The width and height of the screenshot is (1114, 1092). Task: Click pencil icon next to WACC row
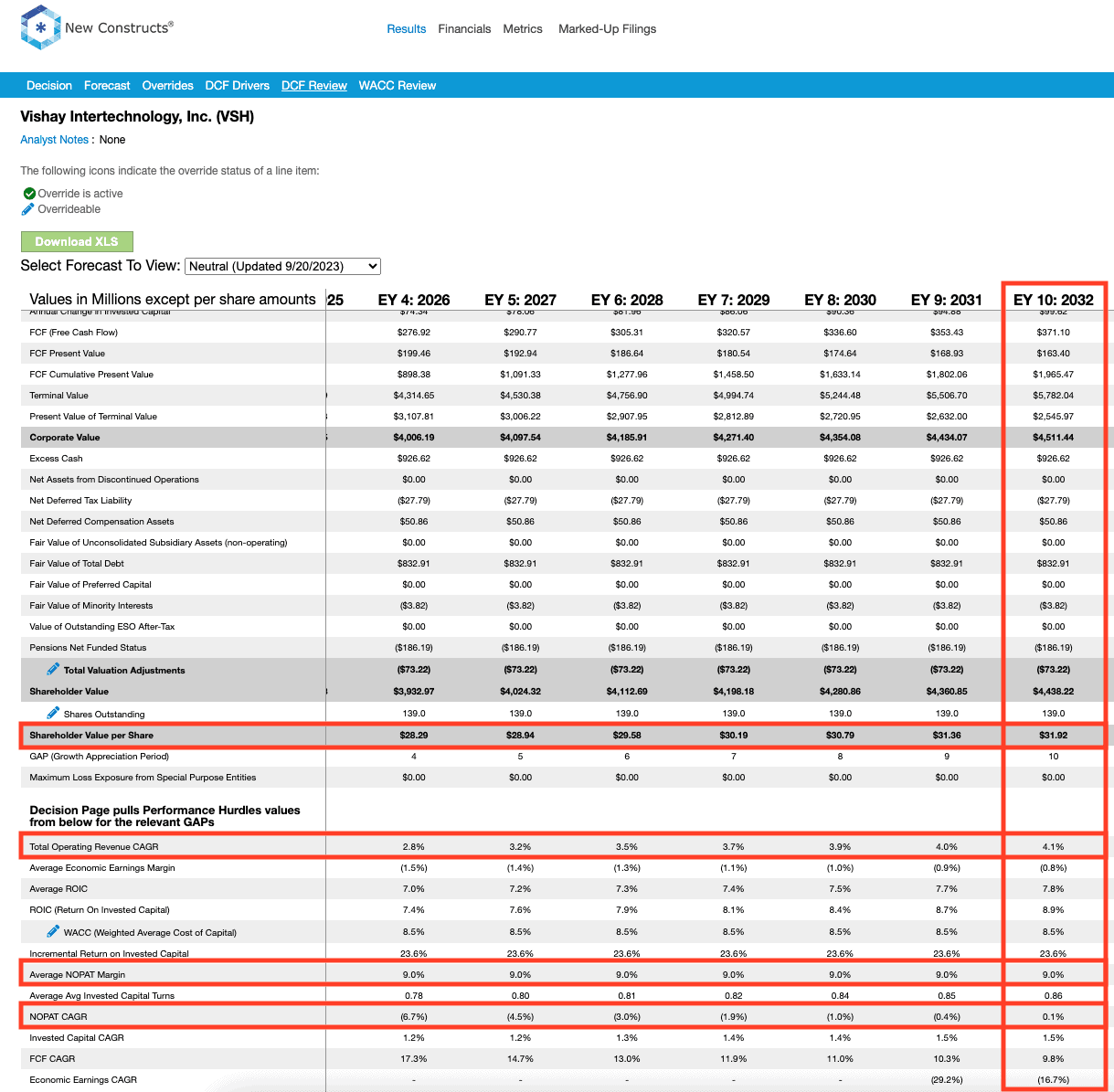pyautogui.click(x=53, y=931)
